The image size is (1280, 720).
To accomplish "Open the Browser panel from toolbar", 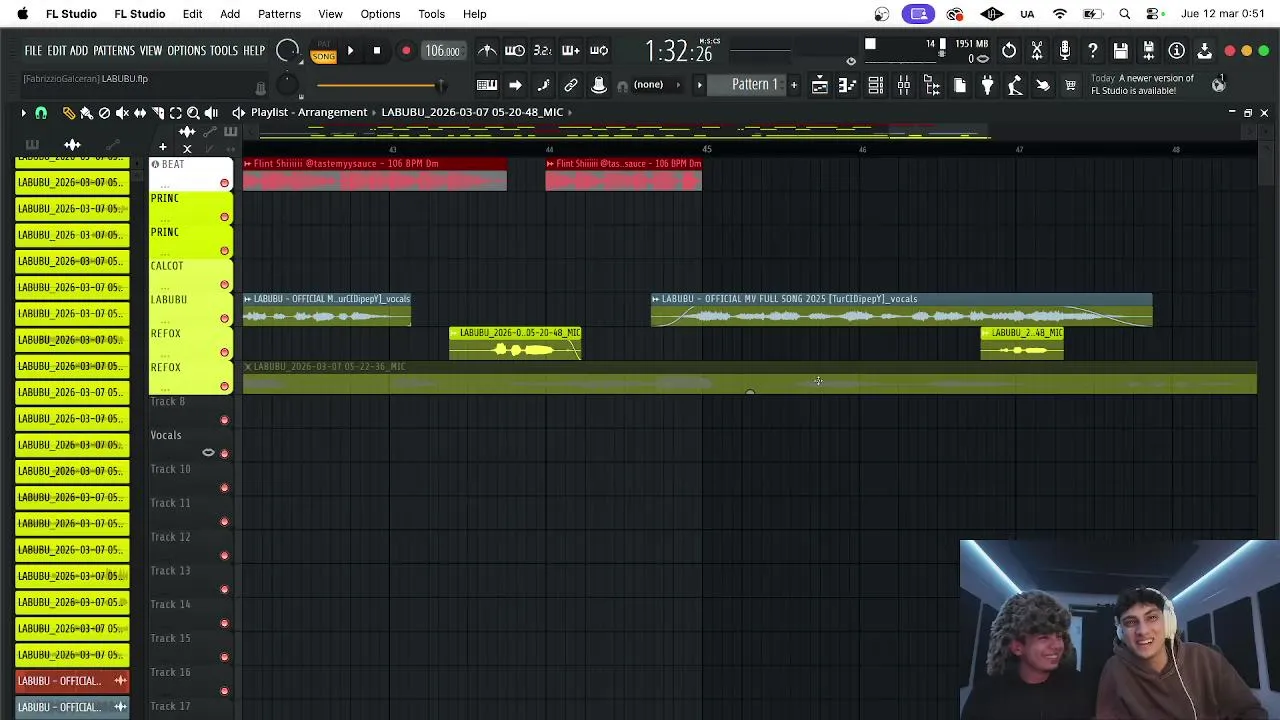I will [x=931, y=85].
